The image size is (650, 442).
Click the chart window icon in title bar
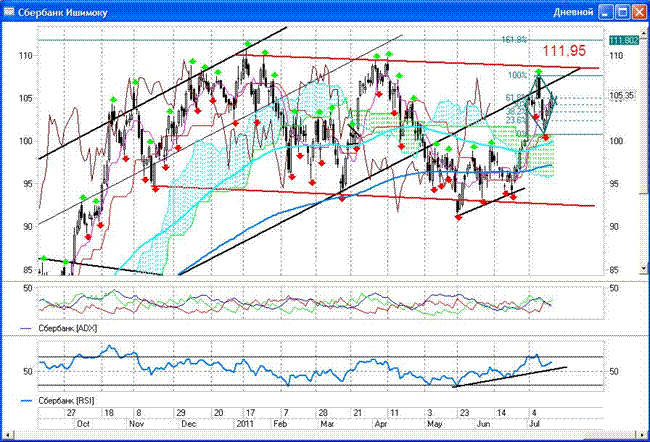click(9, 12)
